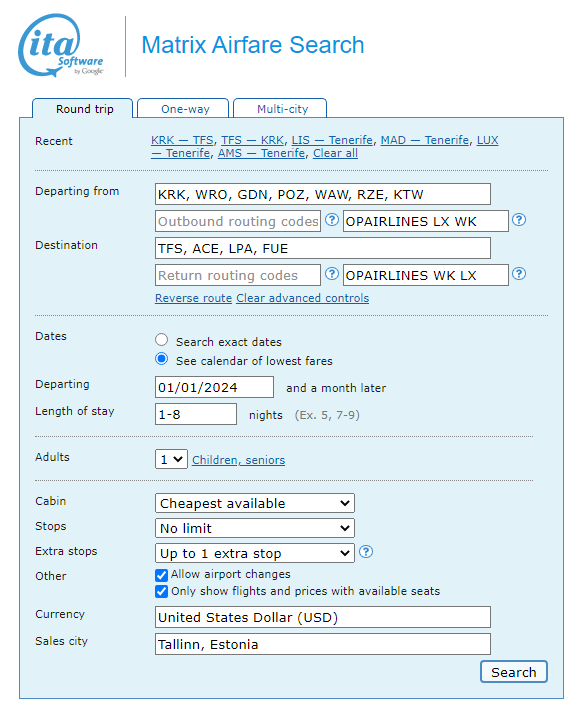Click the Departing date field
The height and width of the screenshot is (712, 578).
click(x=214, y=387)
